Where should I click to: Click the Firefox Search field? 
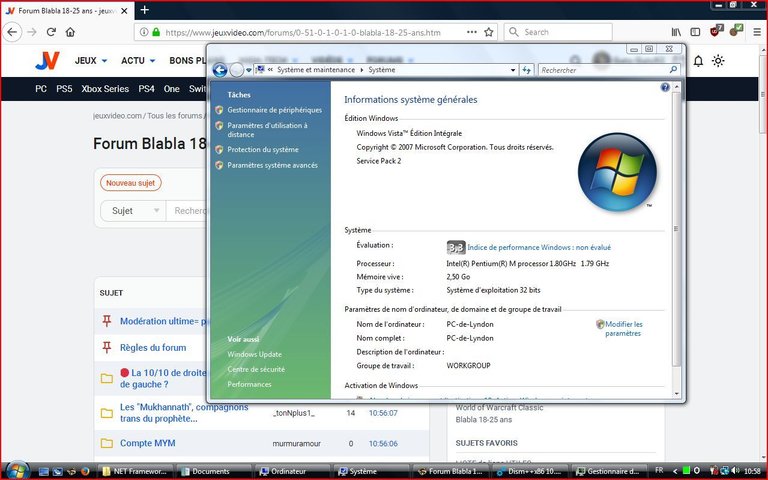point(558,32)
